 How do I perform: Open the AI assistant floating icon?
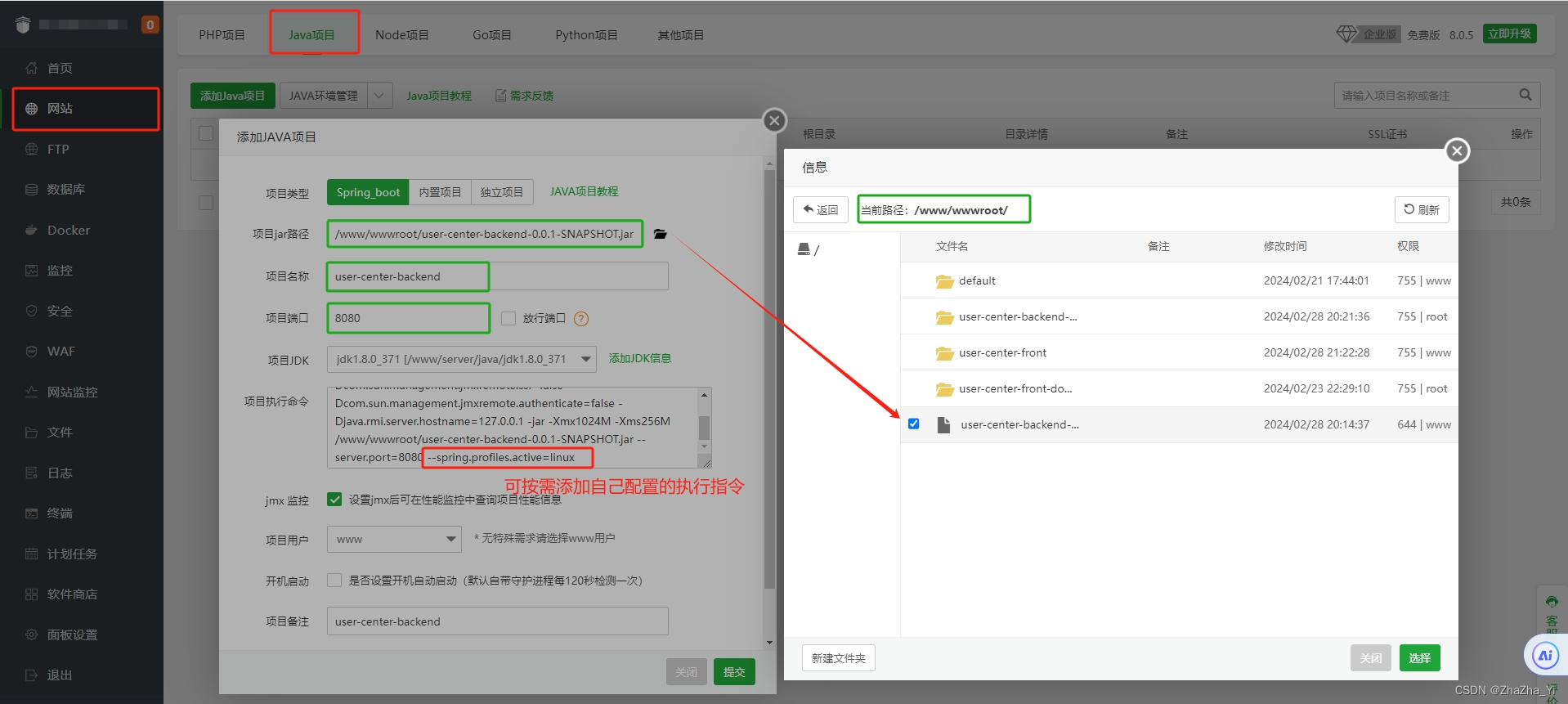point(1545,656)
